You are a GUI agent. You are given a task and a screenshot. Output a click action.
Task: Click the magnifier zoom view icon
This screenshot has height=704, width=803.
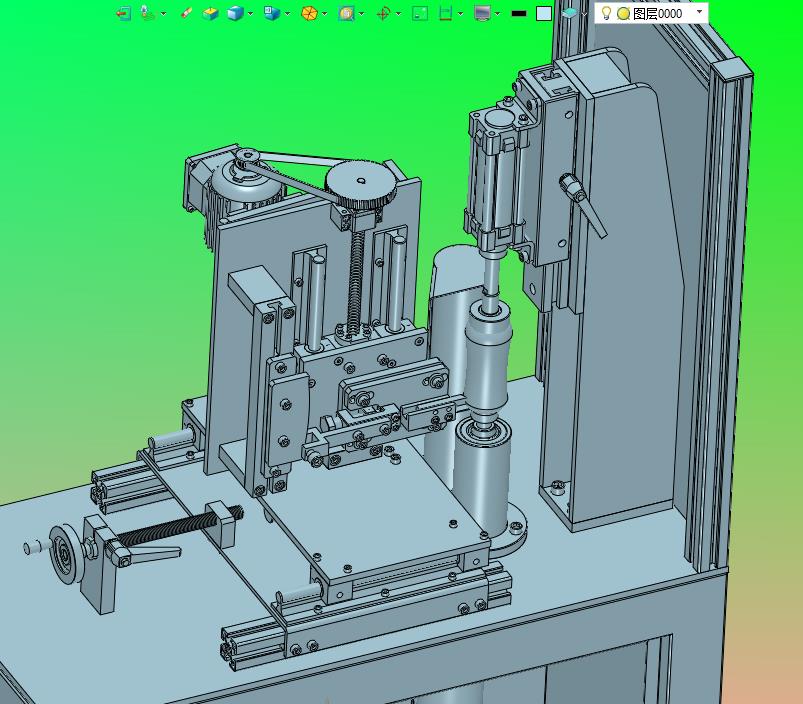pyautogui.click(x=346, y=13)
